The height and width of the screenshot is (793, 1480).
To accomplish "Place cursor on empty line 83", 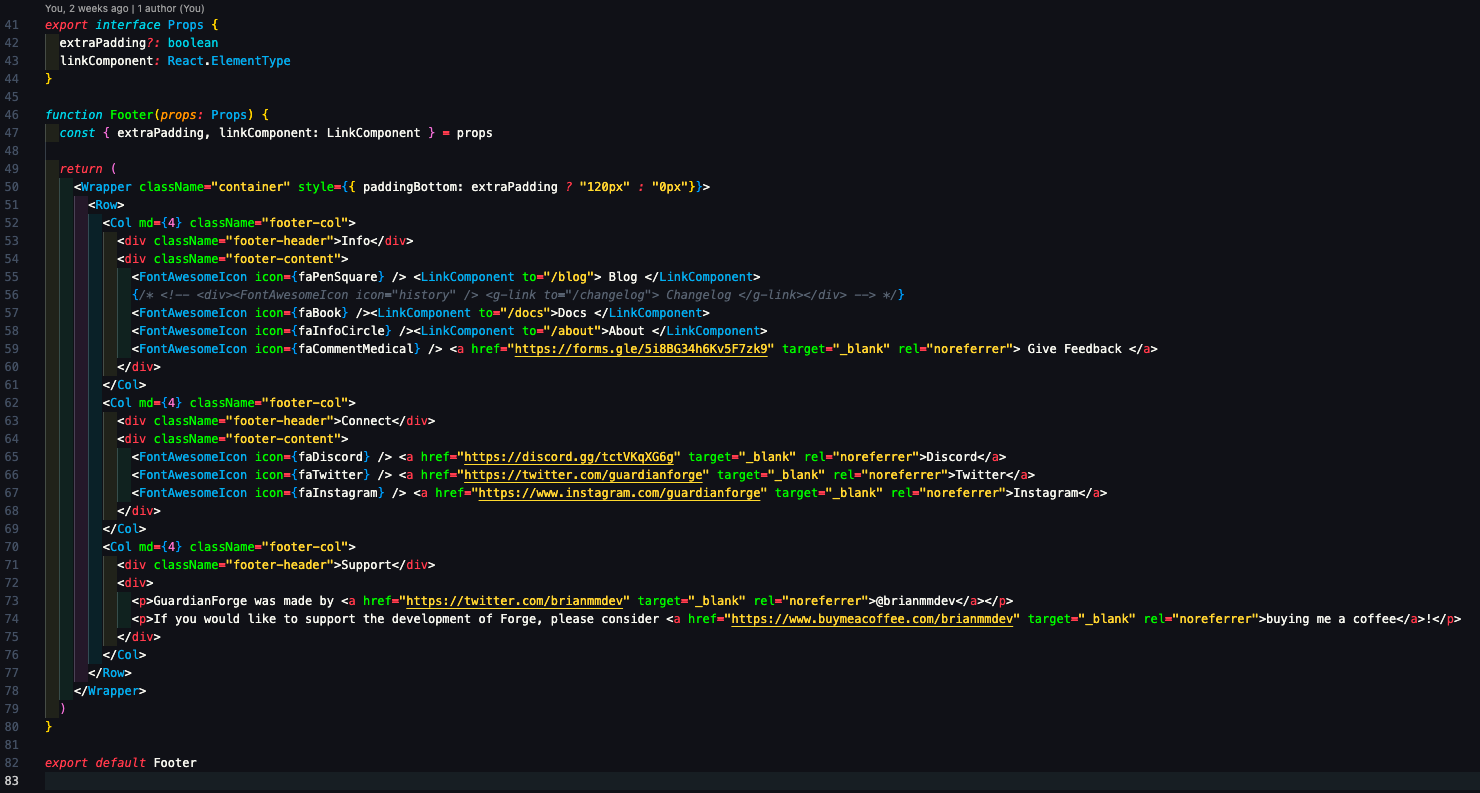I will [x=760, y=781].
